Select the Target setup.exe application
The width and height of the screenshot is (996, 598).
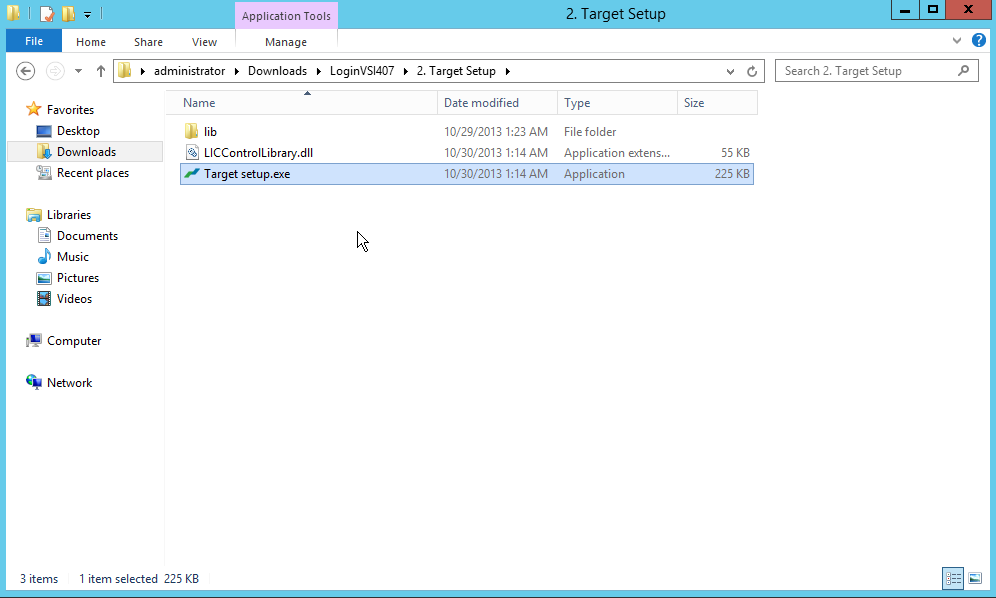467,173
